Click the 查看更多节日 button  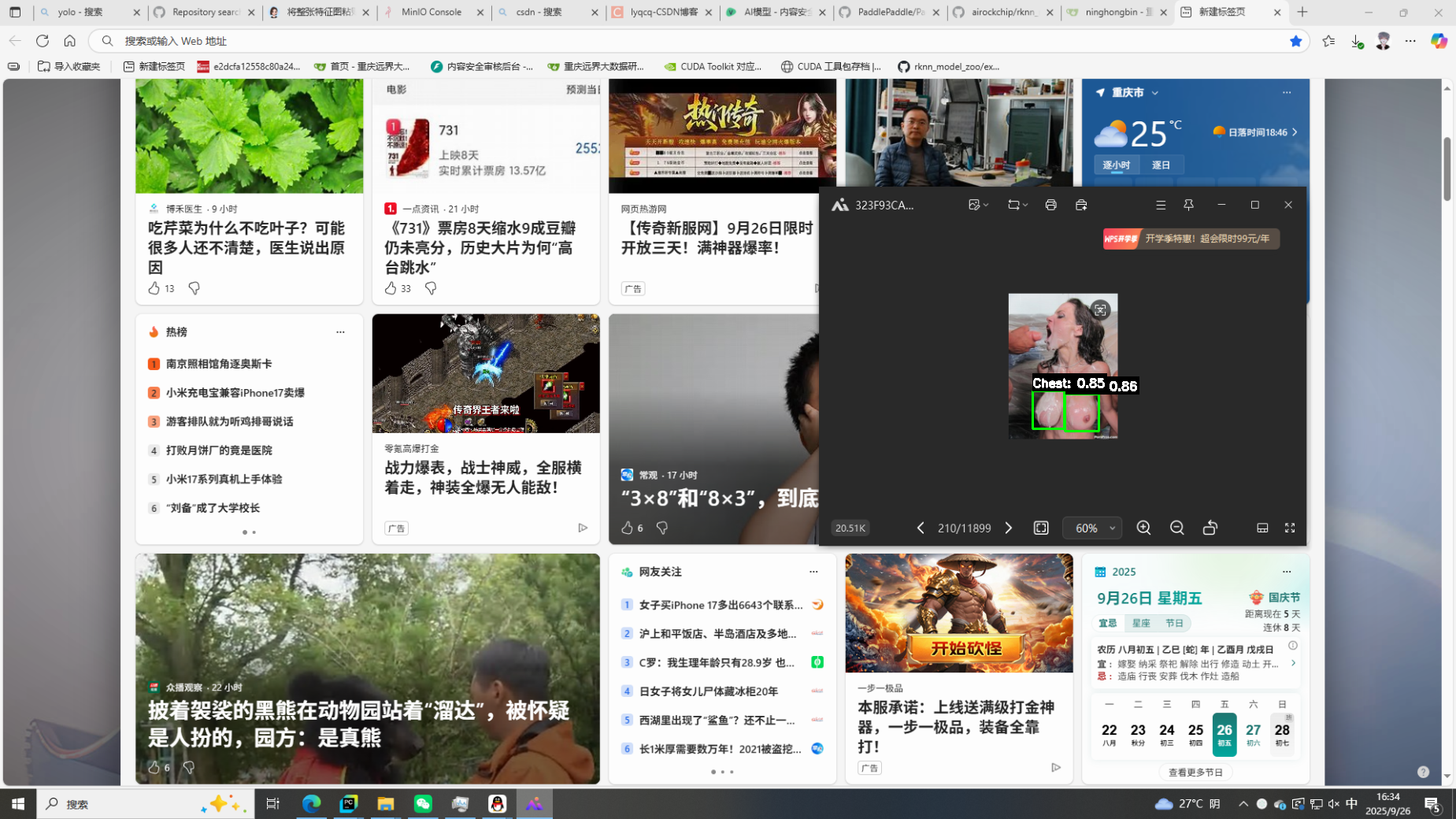pos(1195,772)
